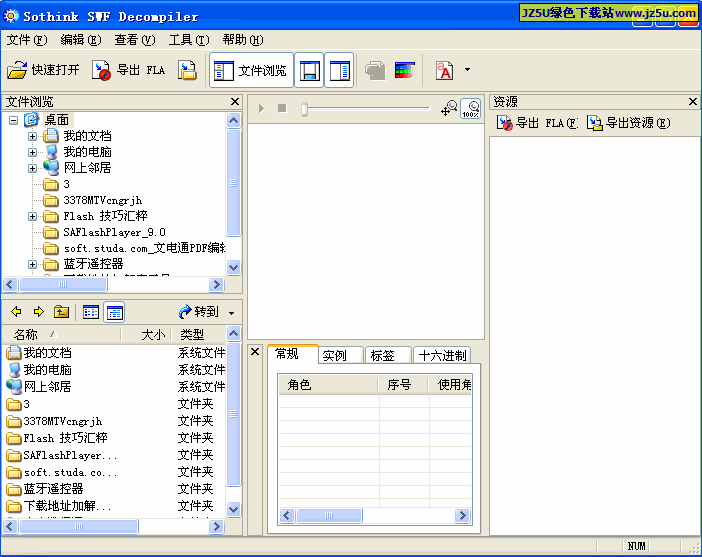Switch to the 实例 tab
The image size is (702, 557).
point(341,356)
